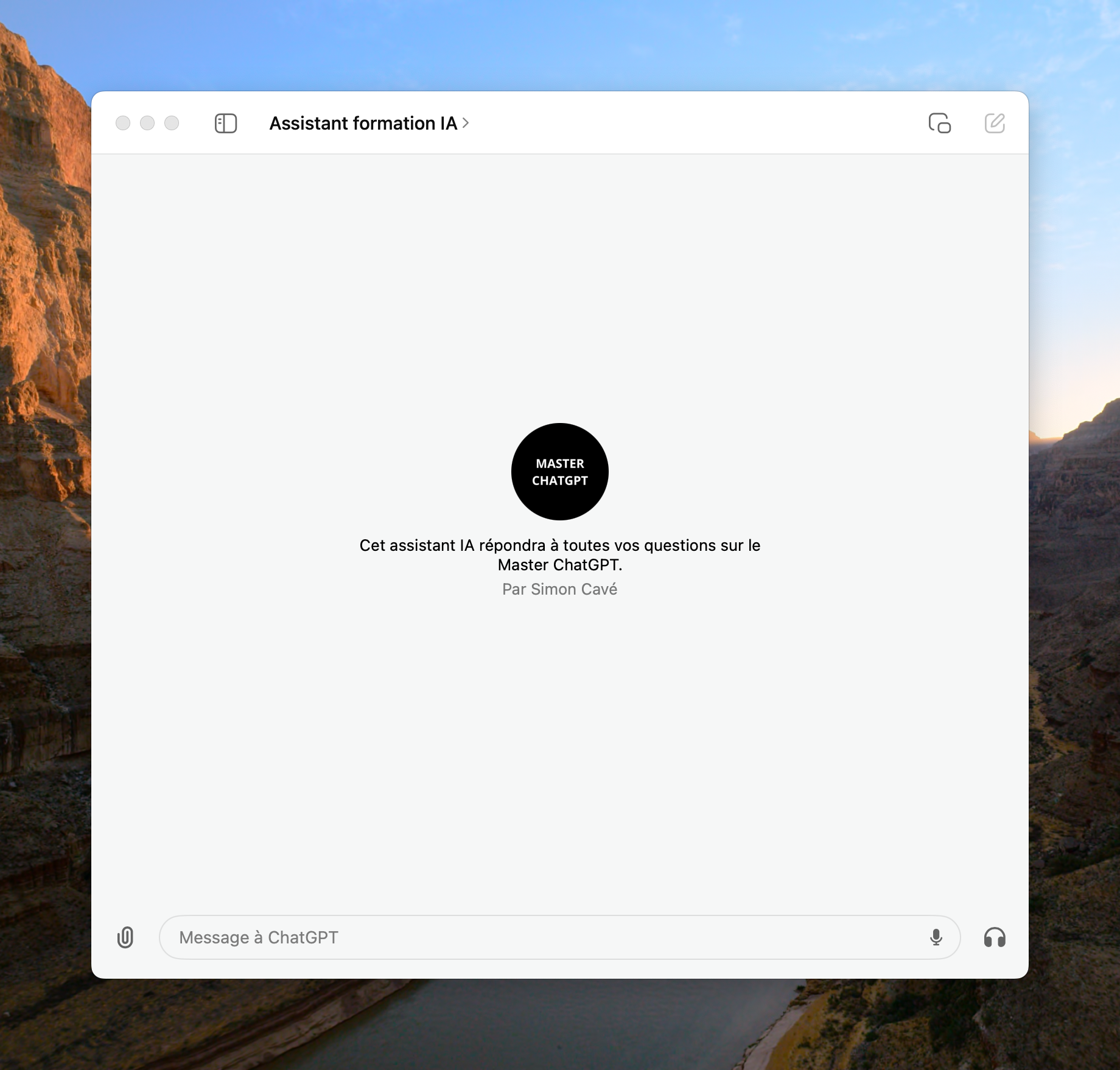The height and width of the screenshot is (1070, 1120).
Task: Click the 'Master ChatGPT.' description line
Action: click(x=559, y=565)
